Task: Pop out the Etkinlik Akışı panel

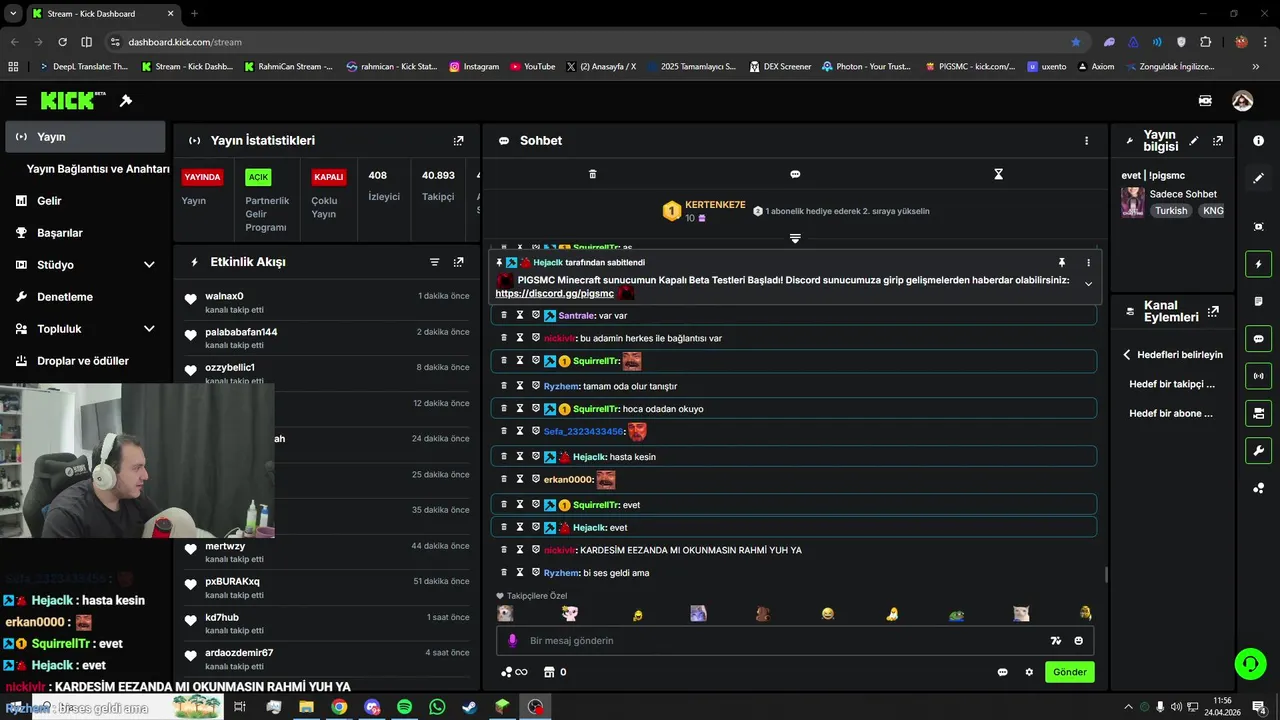Action: [x=458, y=262]
